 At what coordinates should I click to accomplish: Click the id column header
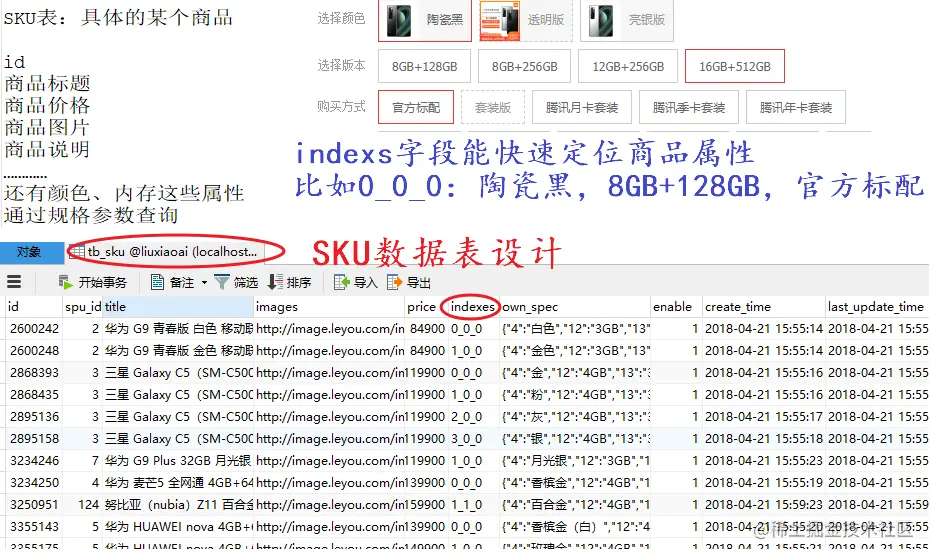[34, 307]
